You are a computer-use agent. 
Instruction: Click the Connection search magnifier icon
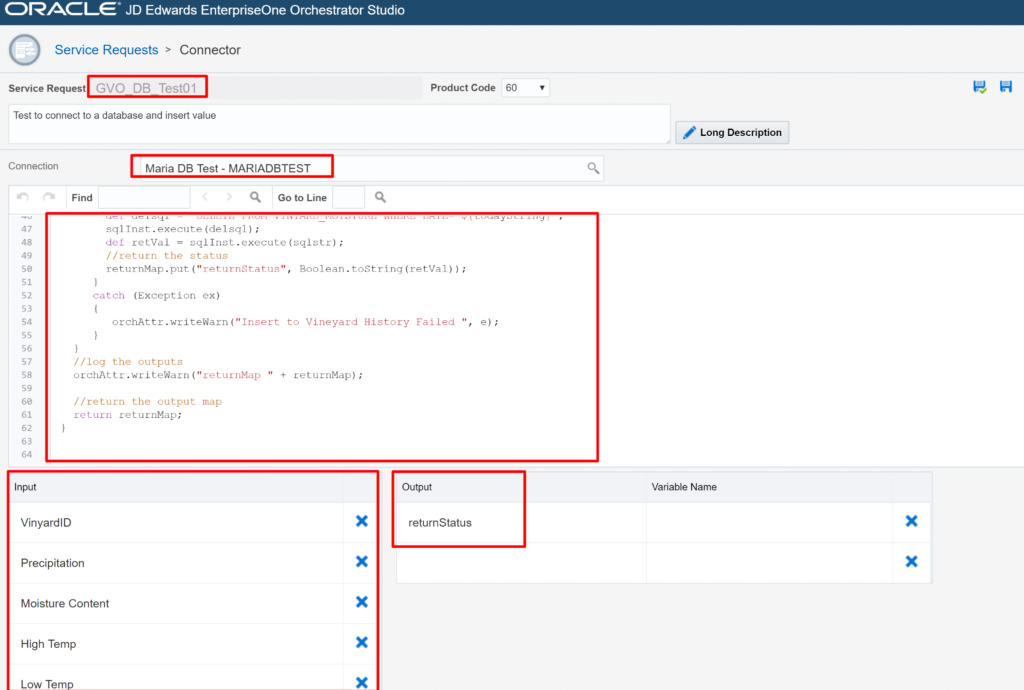(592, 168)
